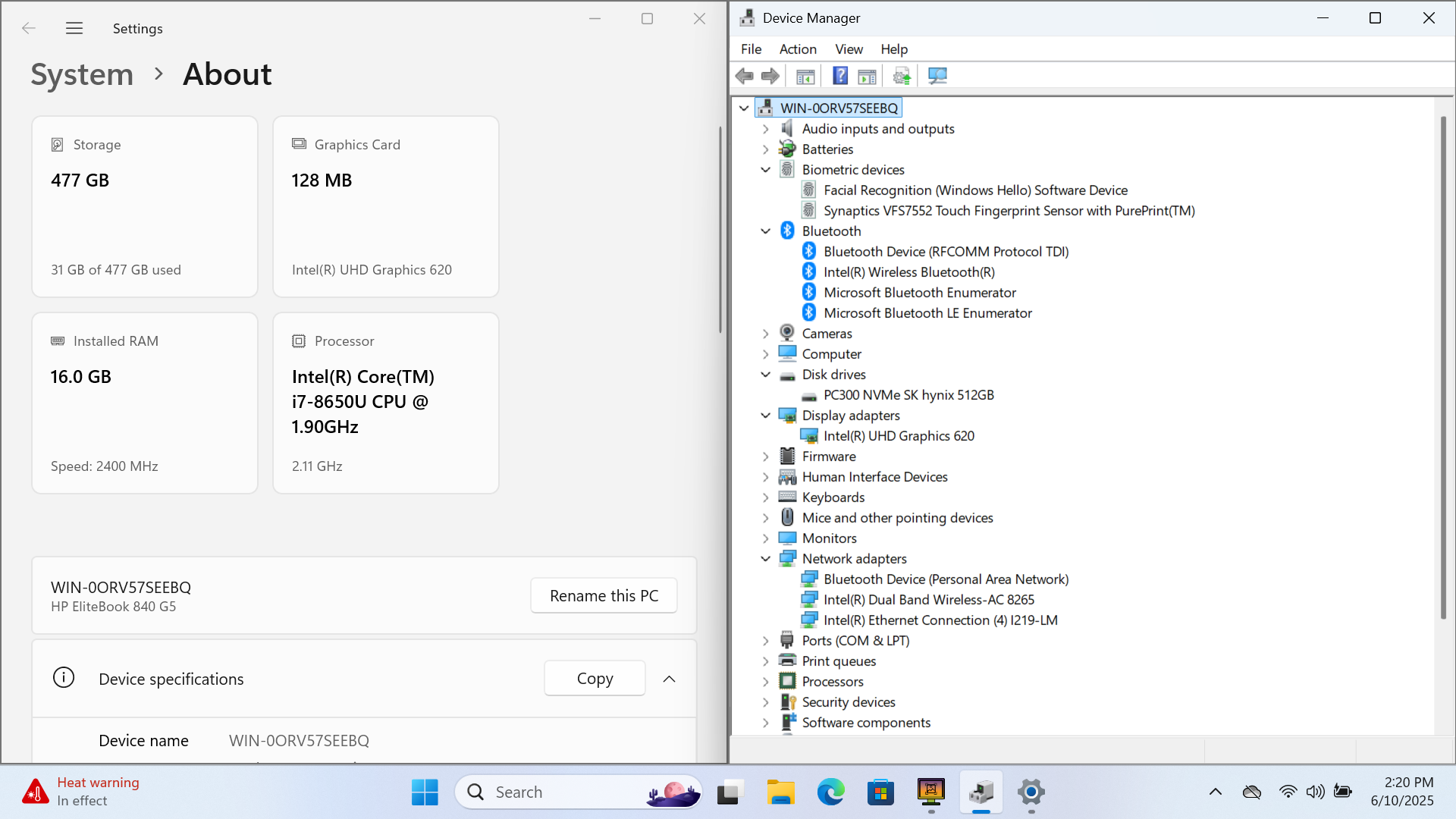Click Scan for hardware changes monitor icon
This screenshot has height=819, width=1456.
(938, 76)
